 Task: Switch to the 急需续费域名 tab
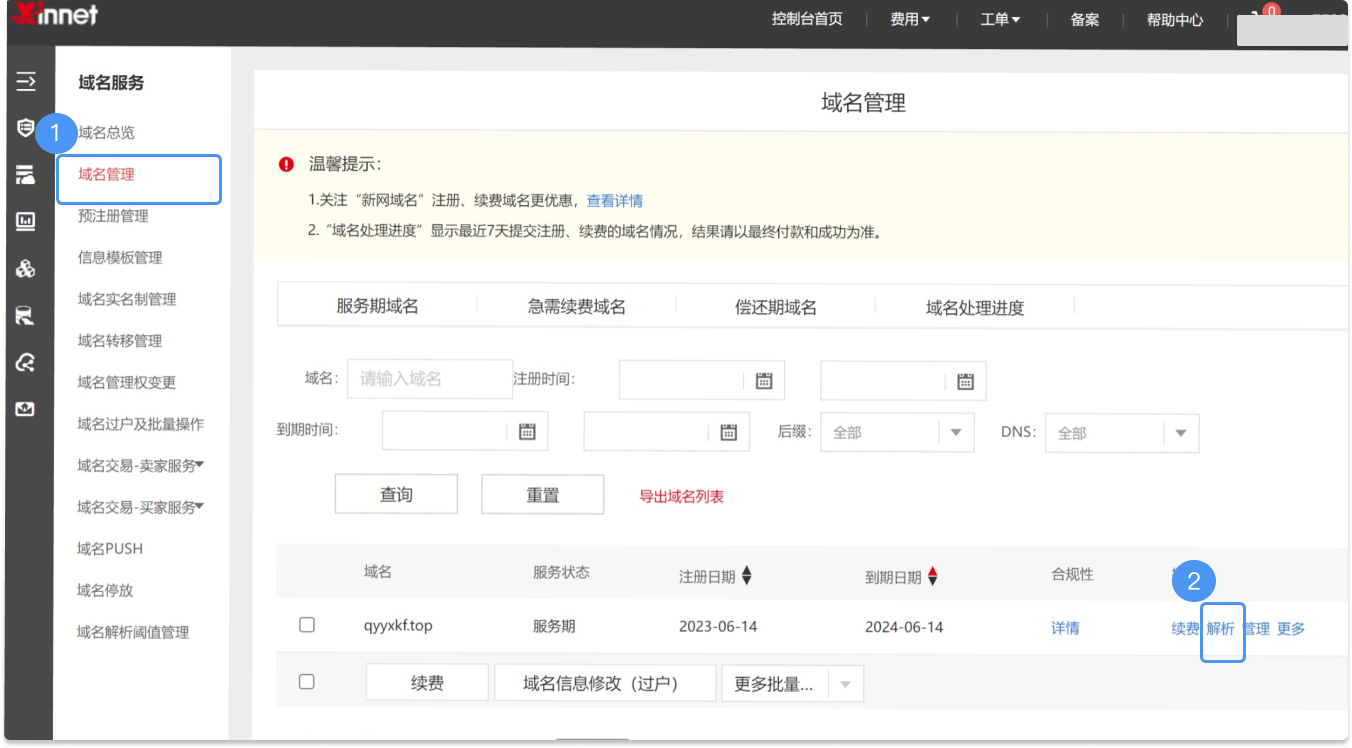(577, 307)
